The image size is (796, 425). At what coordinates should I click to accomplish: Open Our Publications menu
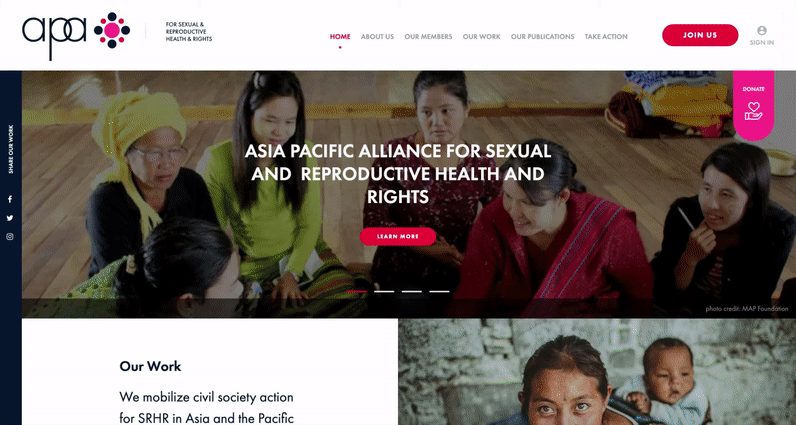542,37
